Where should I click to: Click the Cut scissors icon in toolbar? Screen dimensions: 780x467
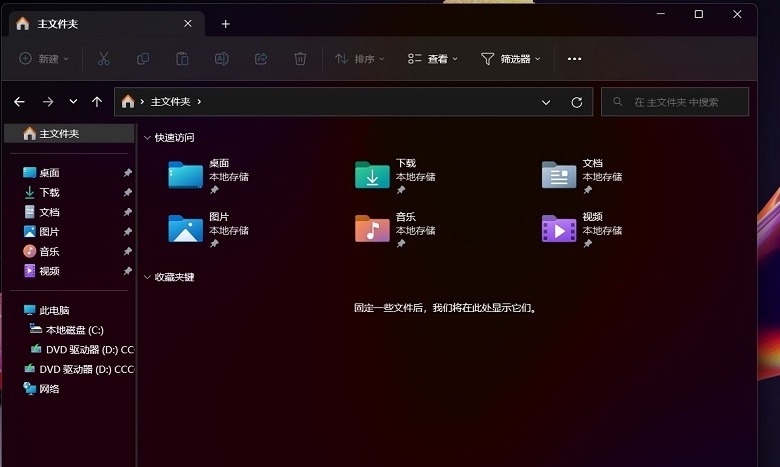(x=103, y=59)
